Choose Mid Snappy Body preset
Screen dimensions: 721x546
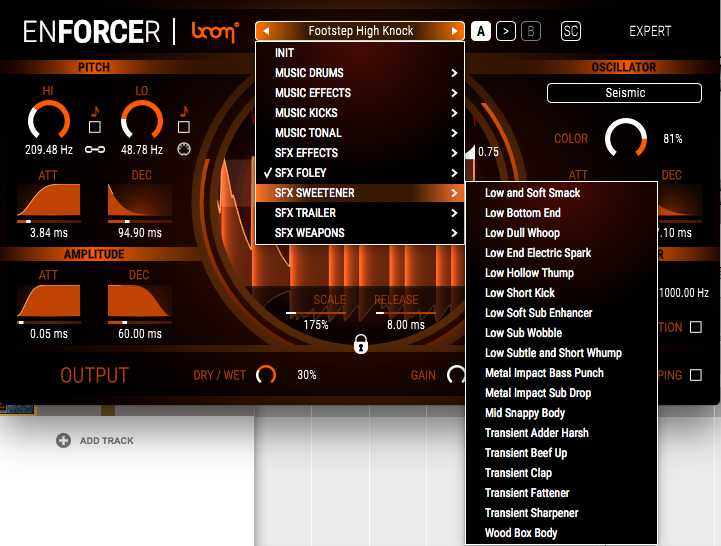(561, 413)
